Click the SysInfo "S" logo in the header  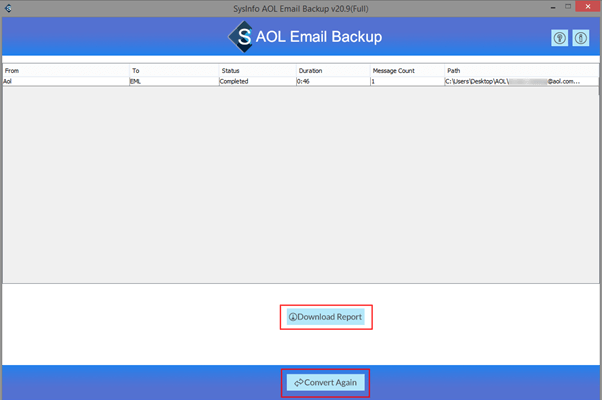[241, 38]
